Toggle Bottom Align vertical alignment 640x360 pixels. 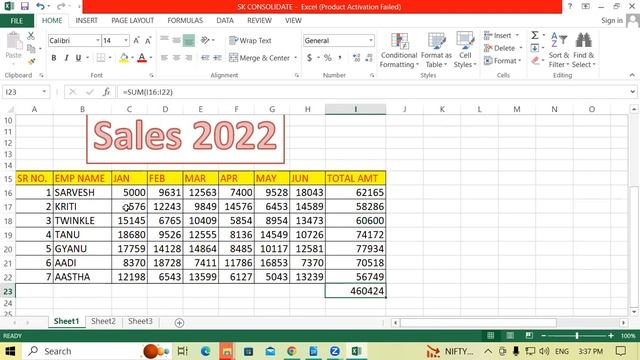point(189,40)
